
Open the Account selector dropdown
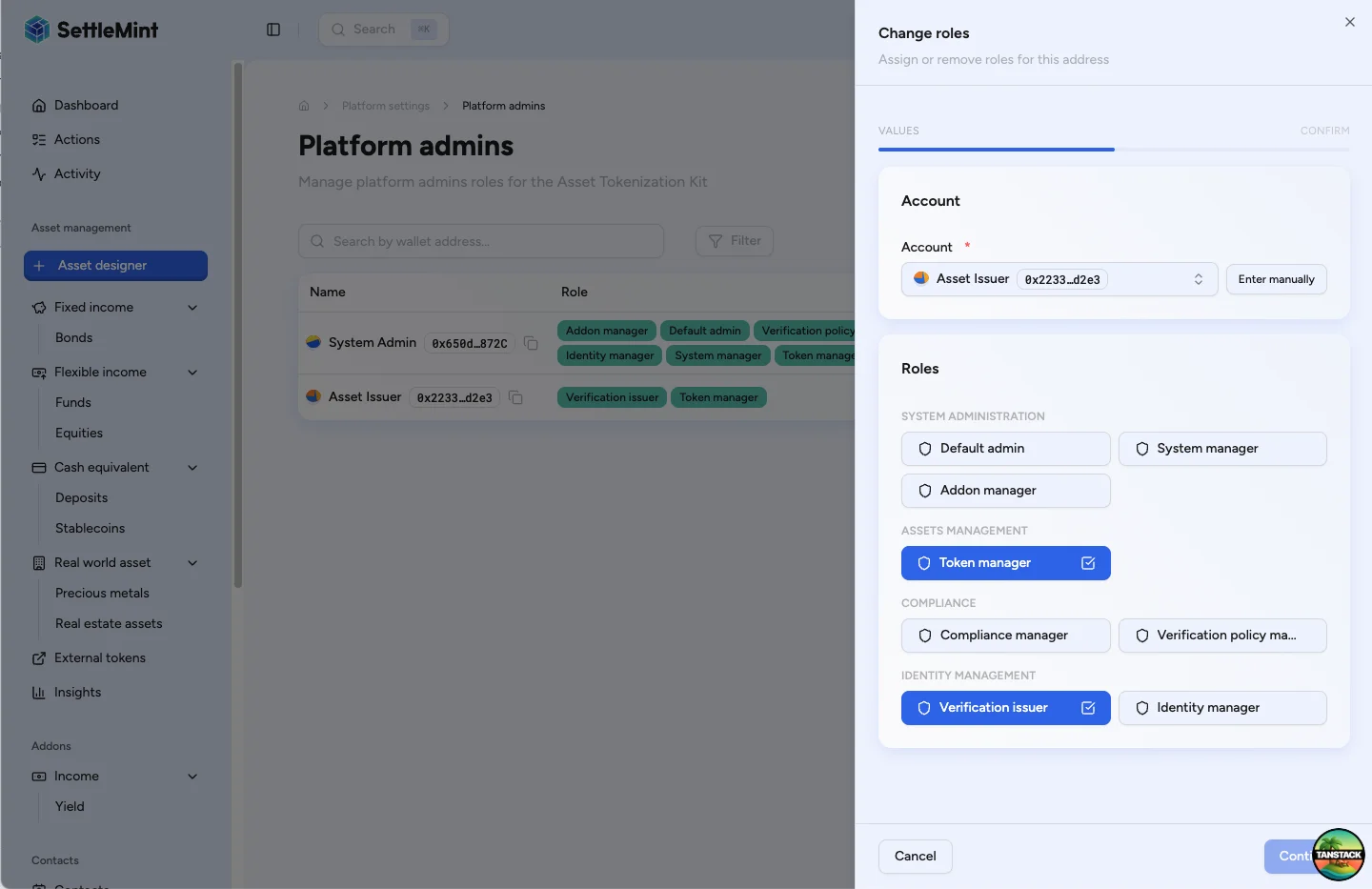pos(1059,279)
